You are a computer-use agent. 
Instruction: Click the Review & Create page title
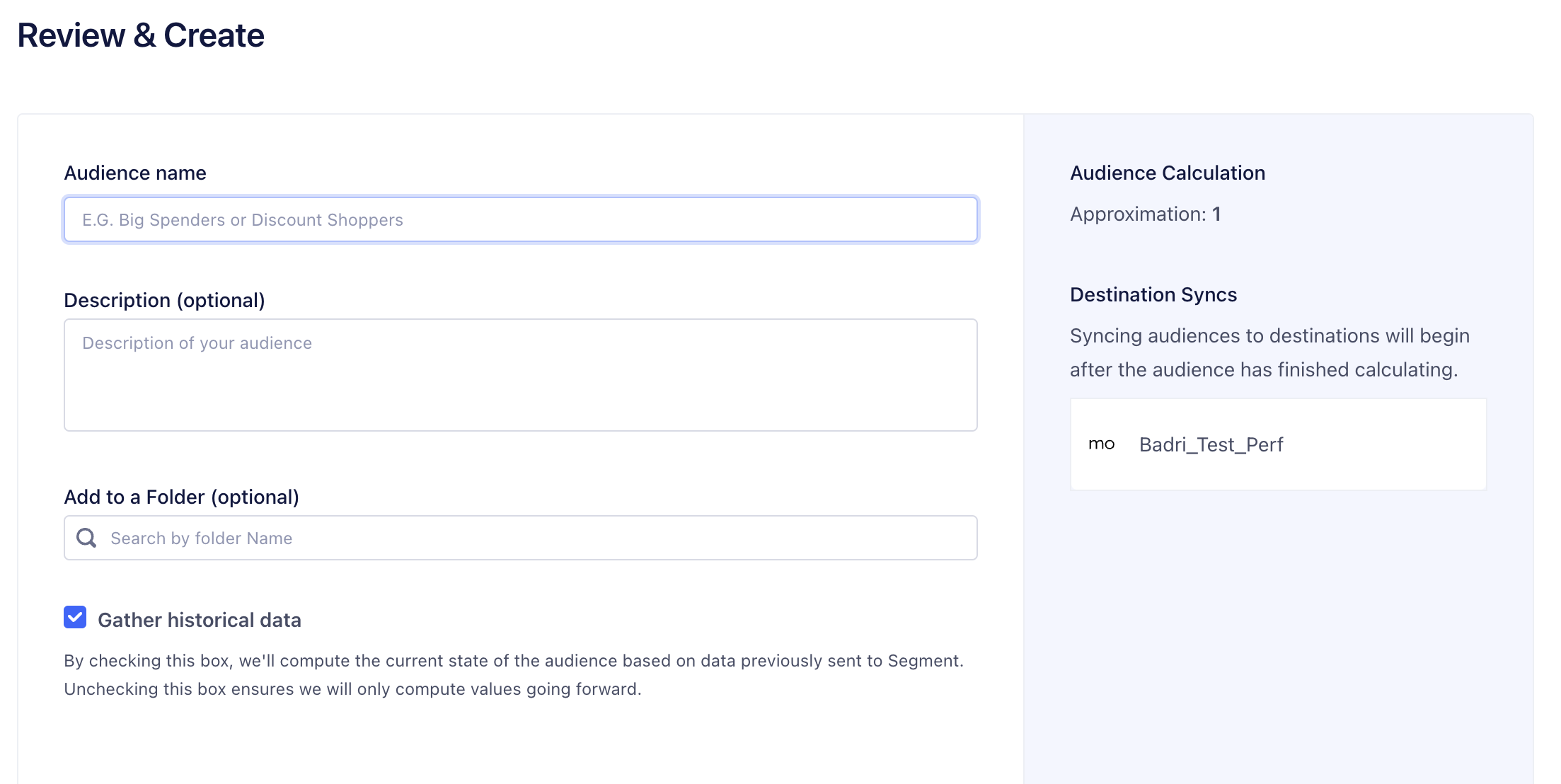(x=141, y=33)
